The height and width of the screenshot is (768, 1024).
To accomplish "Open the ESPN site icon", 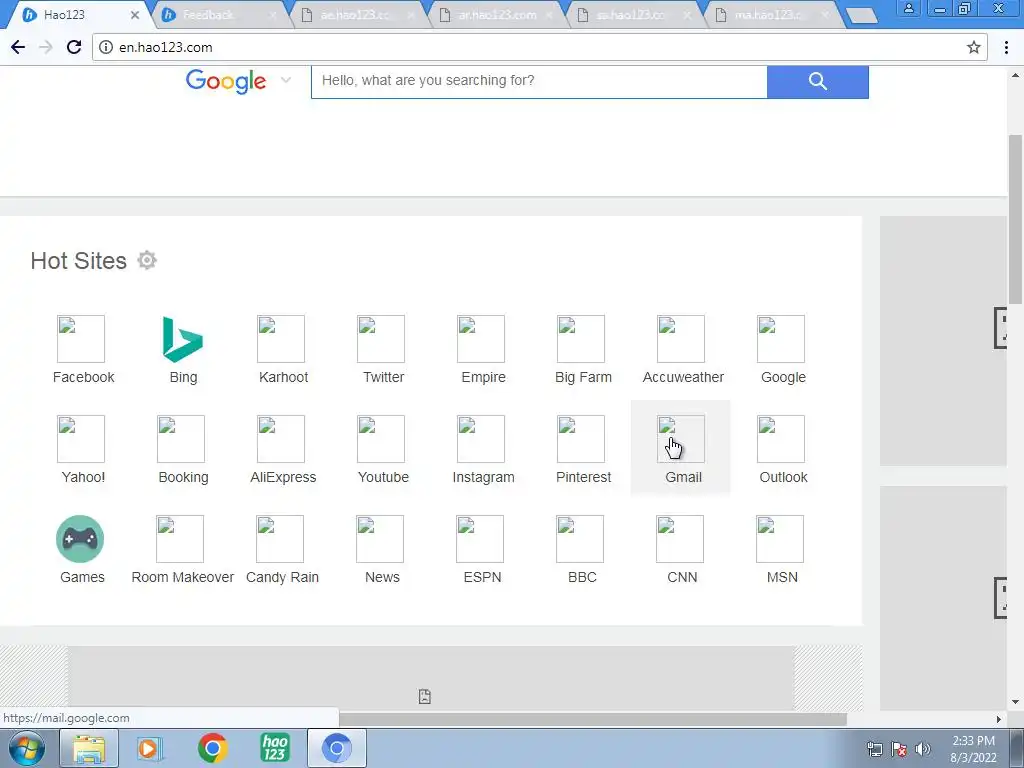I will 479,539.
